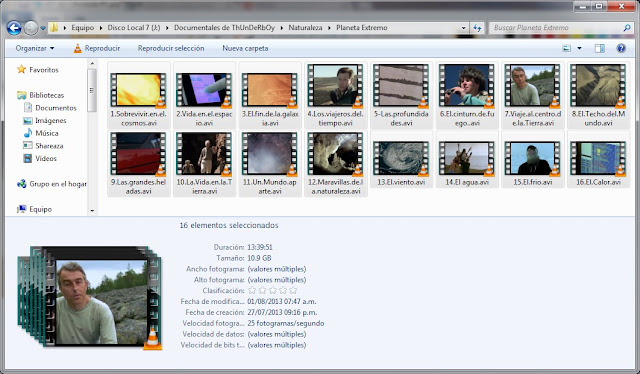Click the Tamaño value 10.9 GB
640x374 pixels.
pyautogui.click(x=259, y=258)
